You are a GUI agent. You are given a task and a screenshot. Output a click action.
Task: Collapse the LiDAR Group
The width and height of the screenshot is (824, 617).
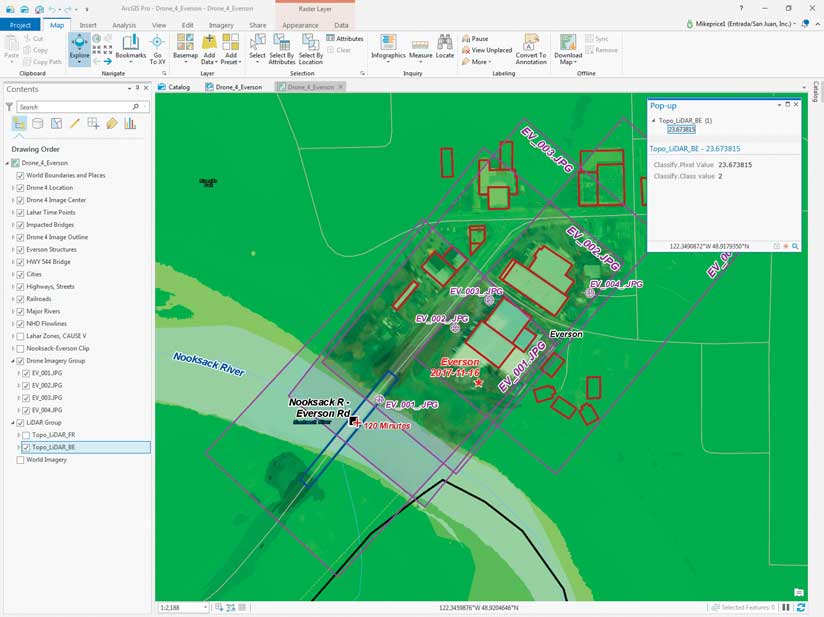point(13,423)
